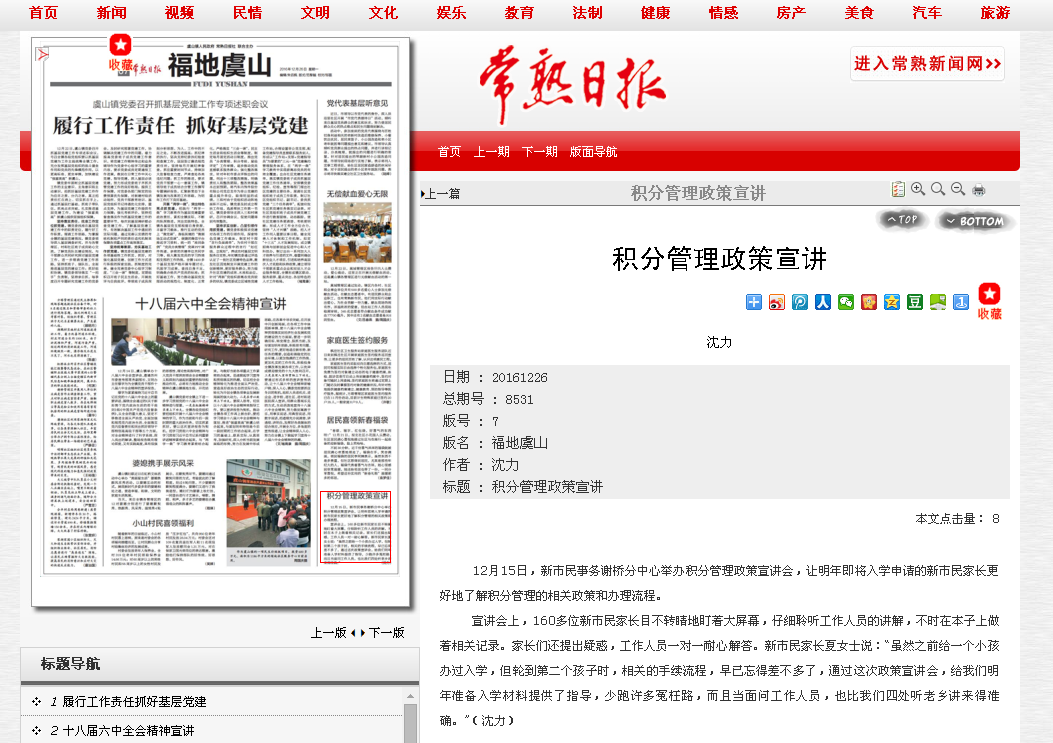Open 旅游 in top navigation
This screenshot has height=743, width=1053.
[x=995, y=13]
